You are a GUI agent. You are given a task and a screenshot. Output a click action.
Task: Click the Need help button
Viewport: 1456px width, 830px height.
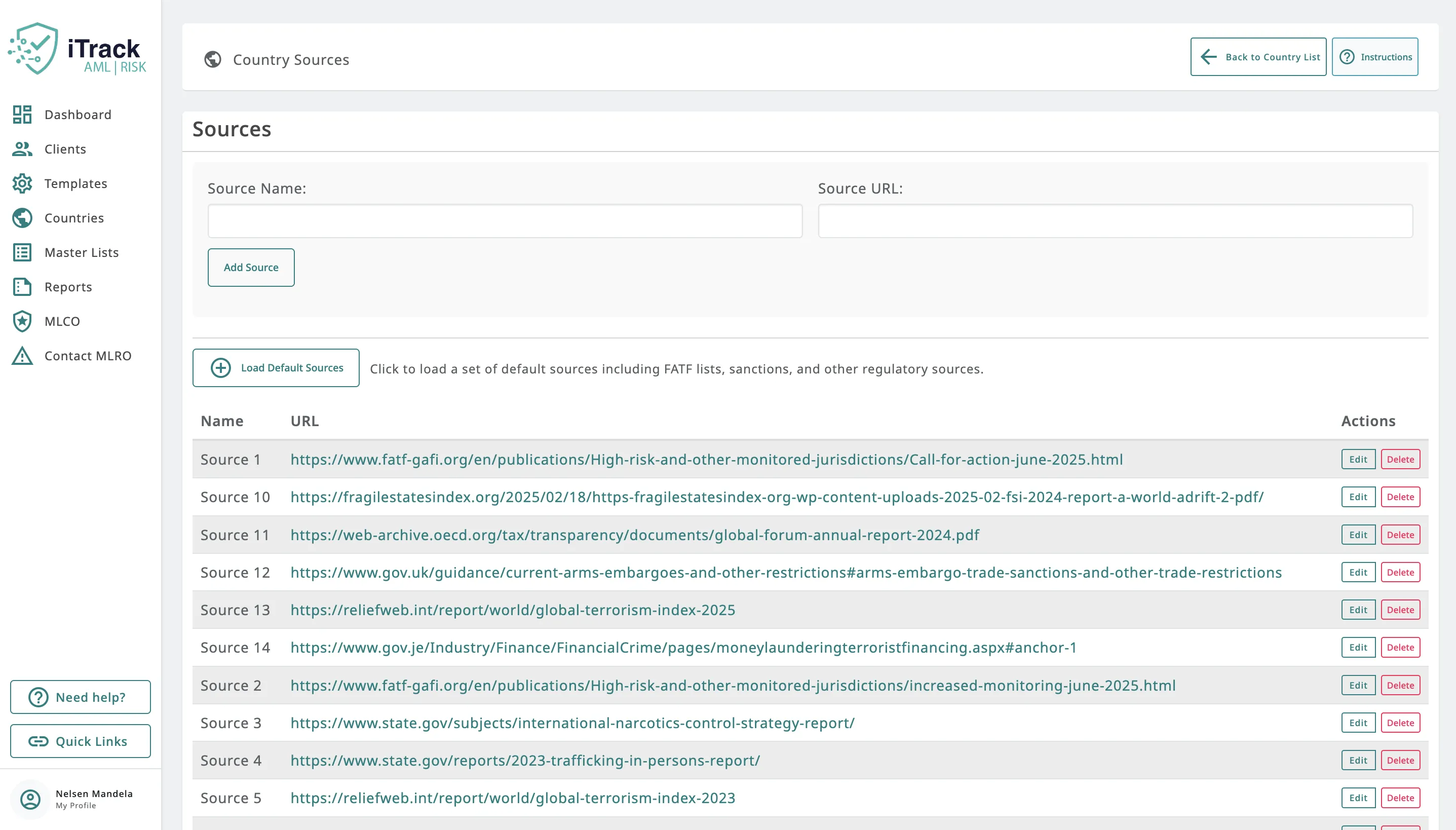pos(80,697)
